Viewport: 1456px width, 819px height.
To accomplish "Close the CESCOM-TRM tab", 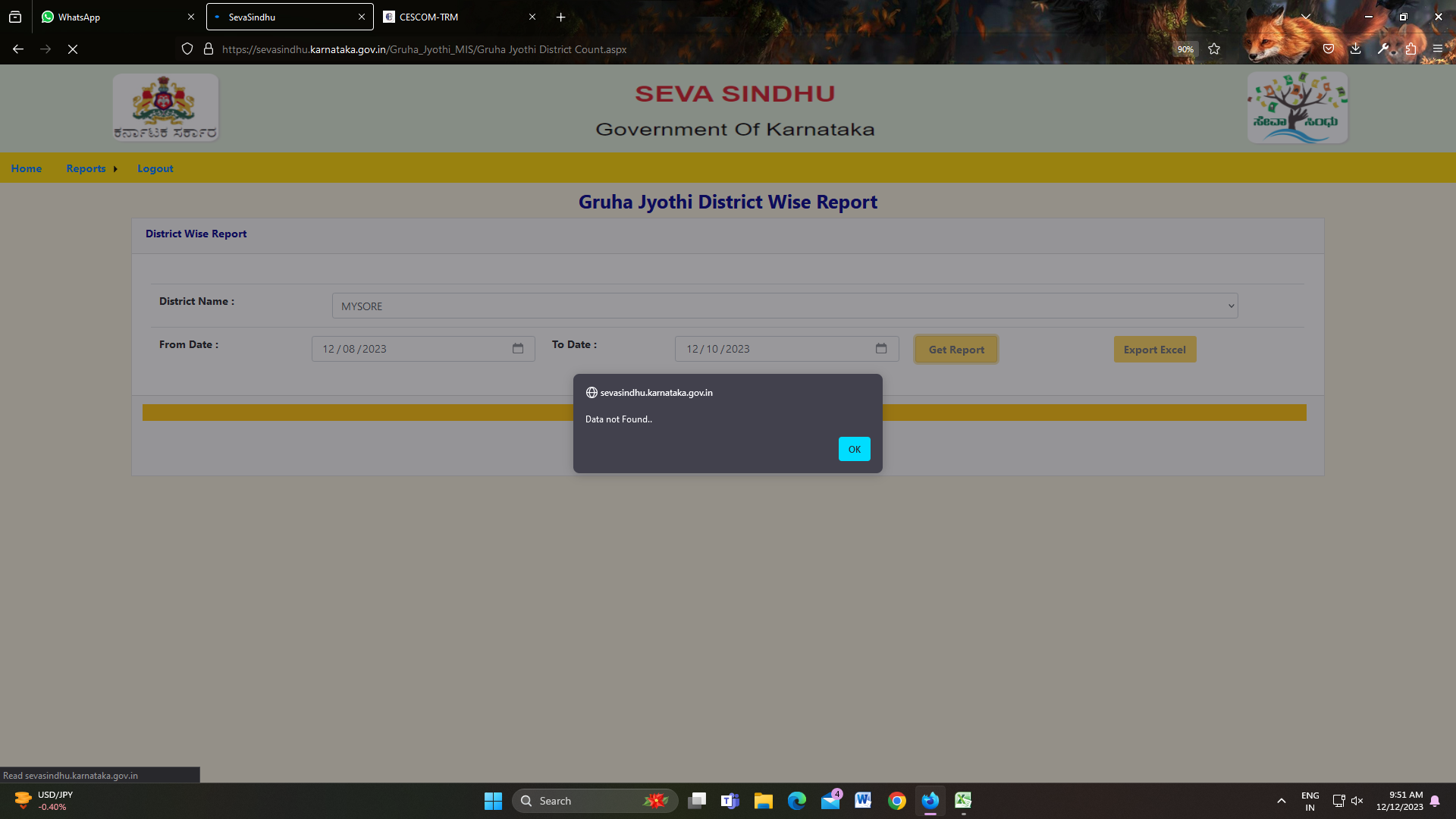I will click(532, 17).
